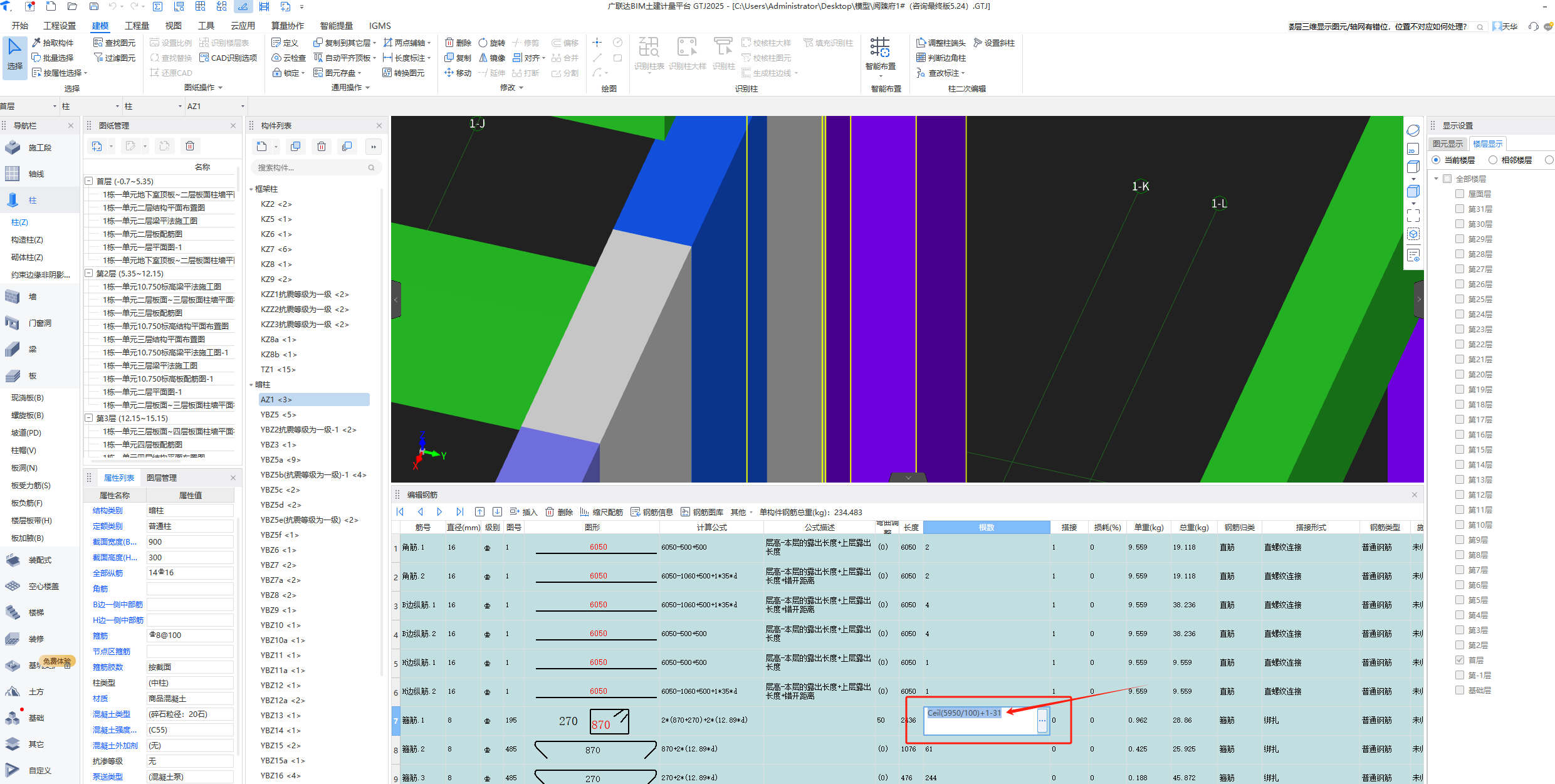Viewport: 1555px width, 784px height.
Task: Collapse the 第2层 (5.35~12.15) drawing group
Action: point(89,273)
